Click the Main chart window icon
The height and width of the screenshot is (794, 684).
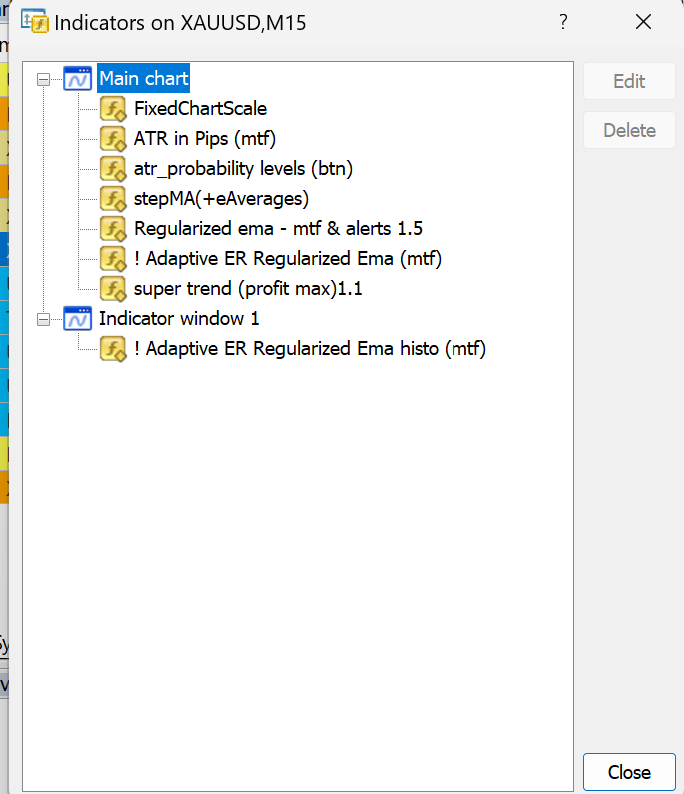pos(77,78)
